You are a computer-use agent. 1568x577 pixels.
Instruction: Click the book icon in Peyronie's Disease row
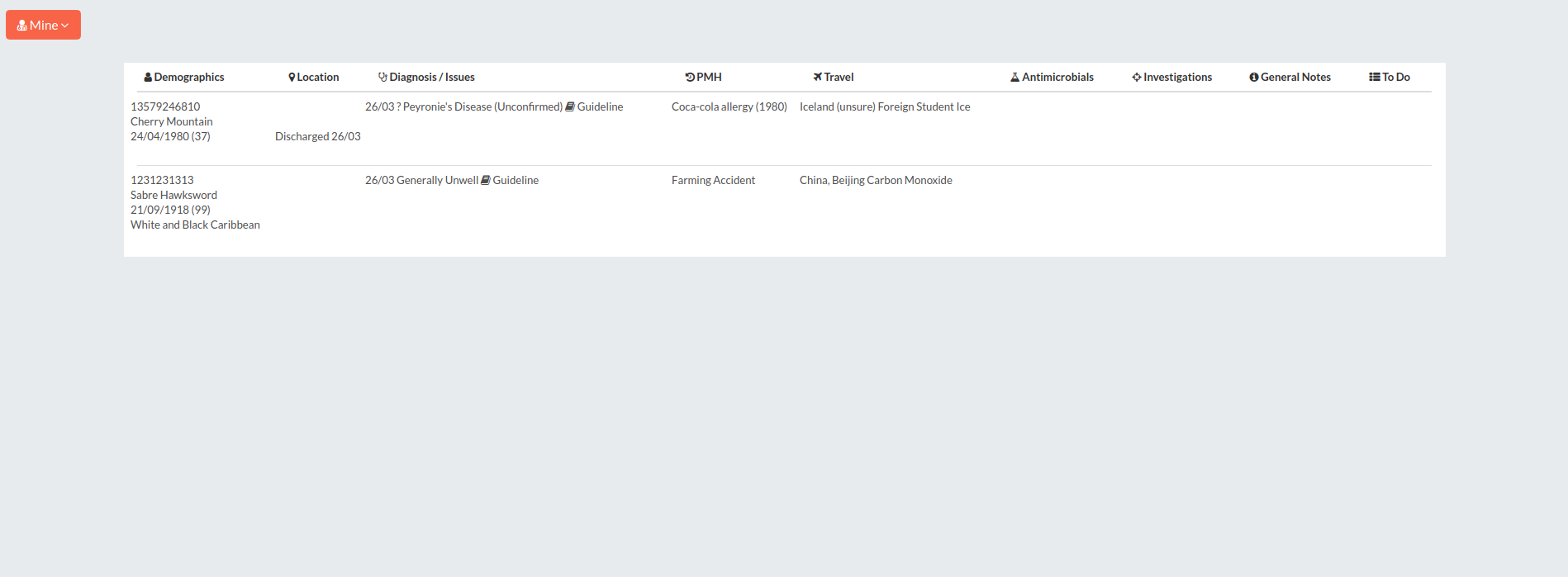click(x=570, y=106)
